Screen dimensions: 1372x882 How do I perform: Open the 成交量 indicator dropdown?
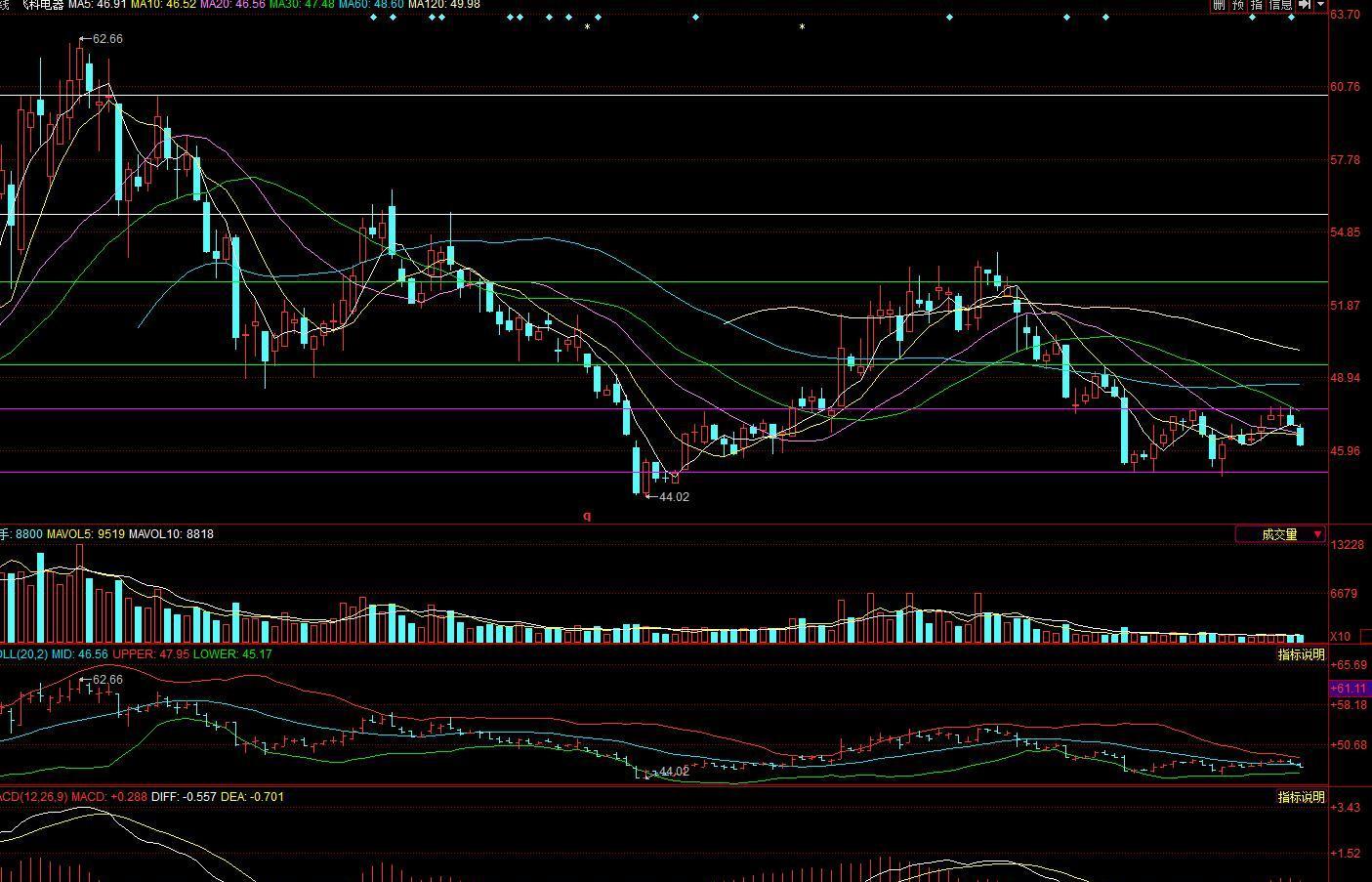(x=1280, y=534)
